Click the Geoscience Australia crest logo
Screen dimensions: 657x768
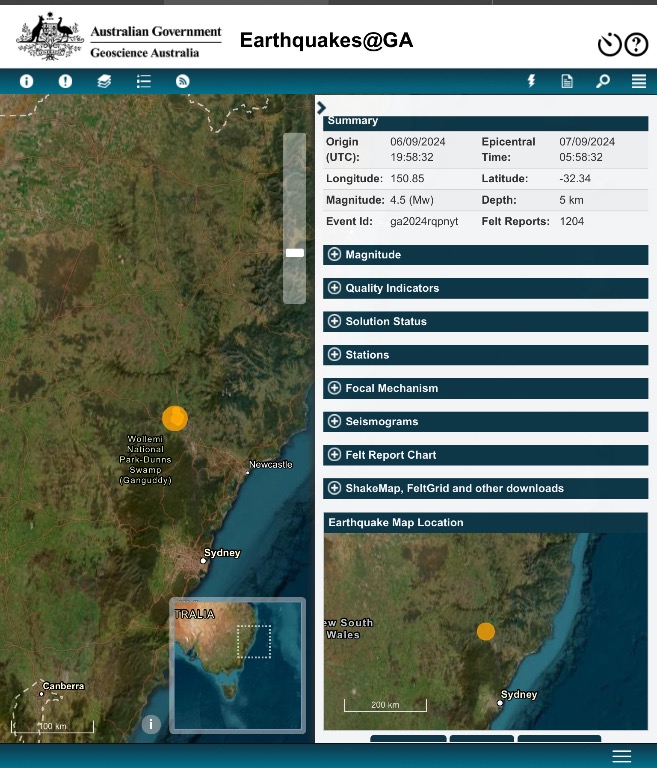49,37
